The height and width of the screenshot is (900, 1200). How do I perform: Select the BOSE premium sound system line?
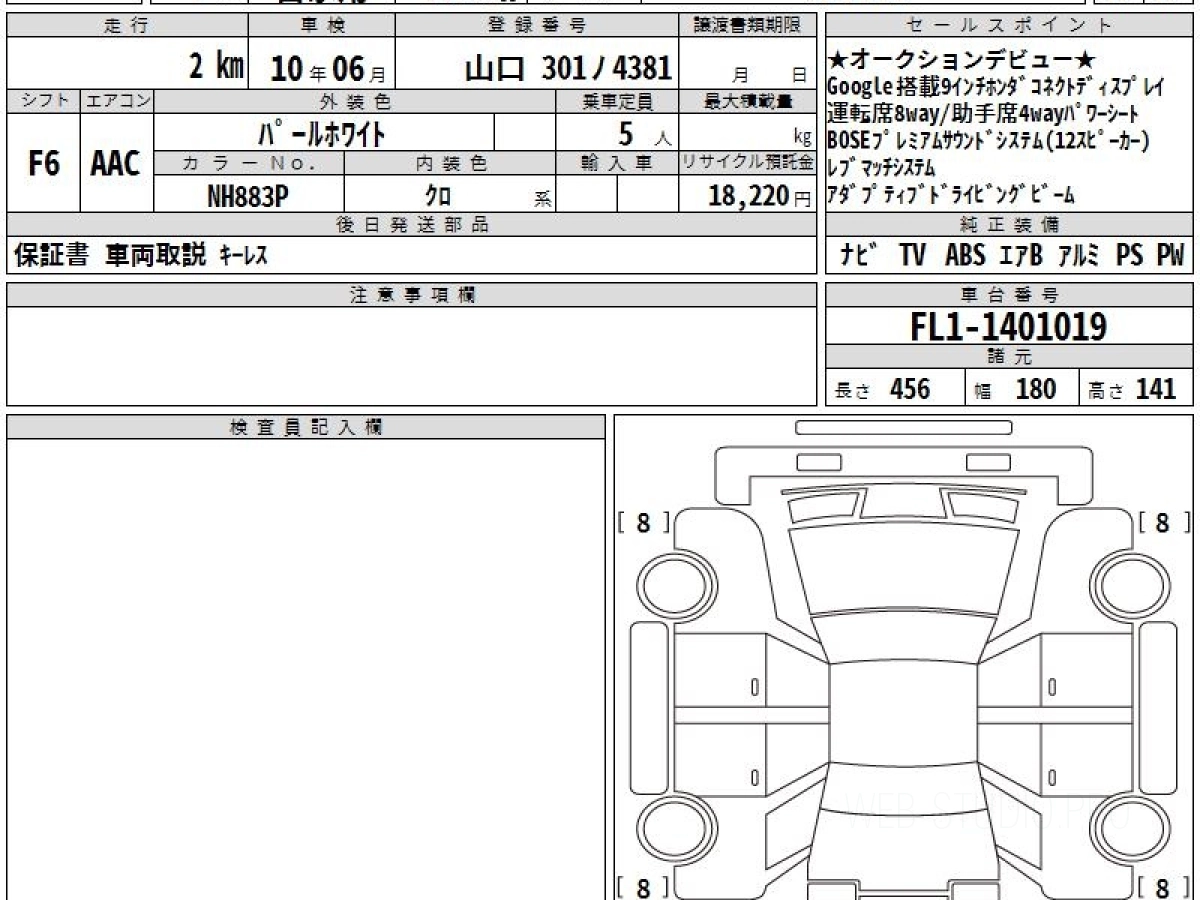tap(988, 141)
